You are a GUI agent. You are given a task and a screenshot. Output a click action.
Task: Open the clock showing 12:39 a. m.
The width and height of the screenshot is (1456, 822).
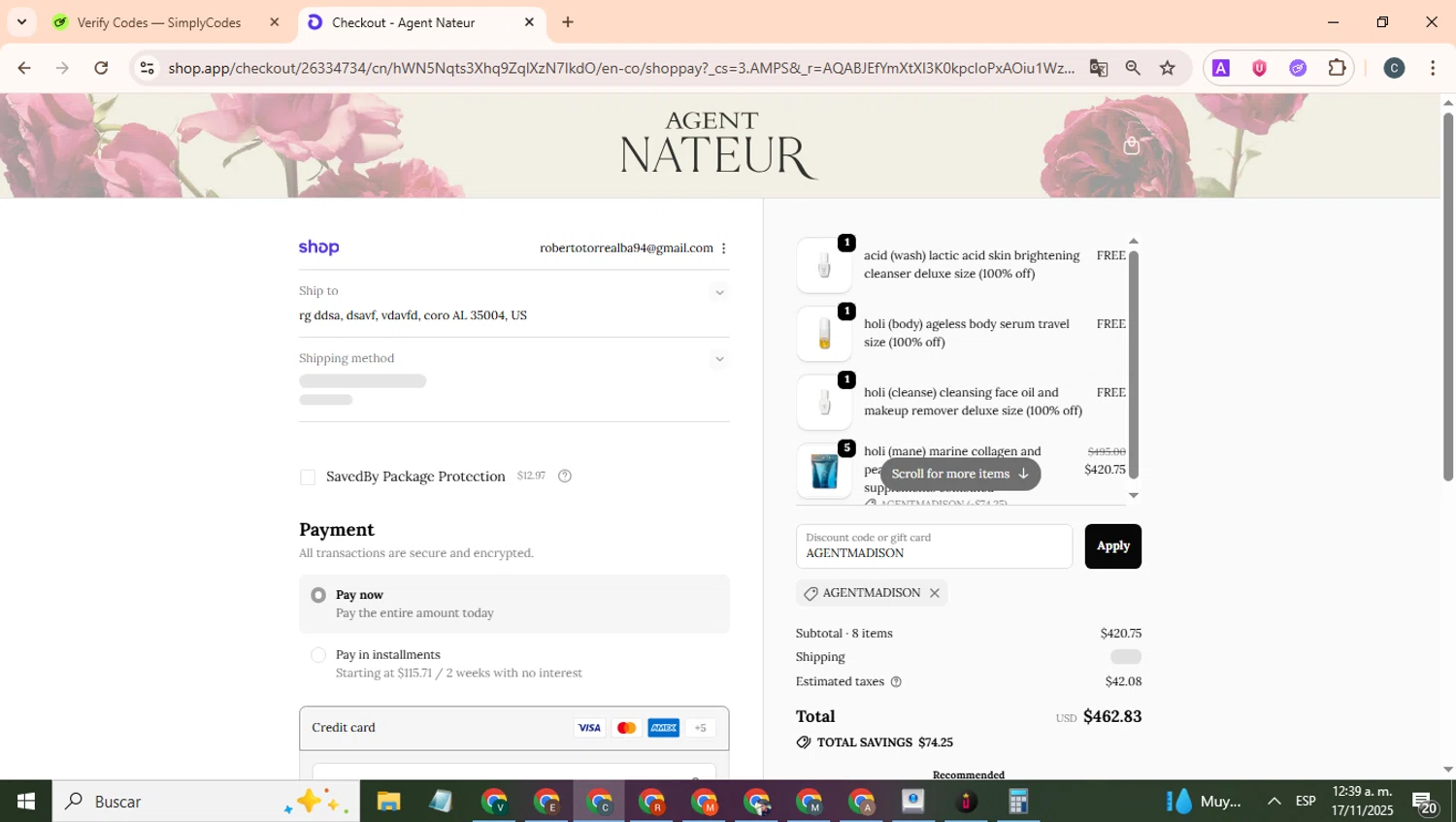[x=1362, y=802]
